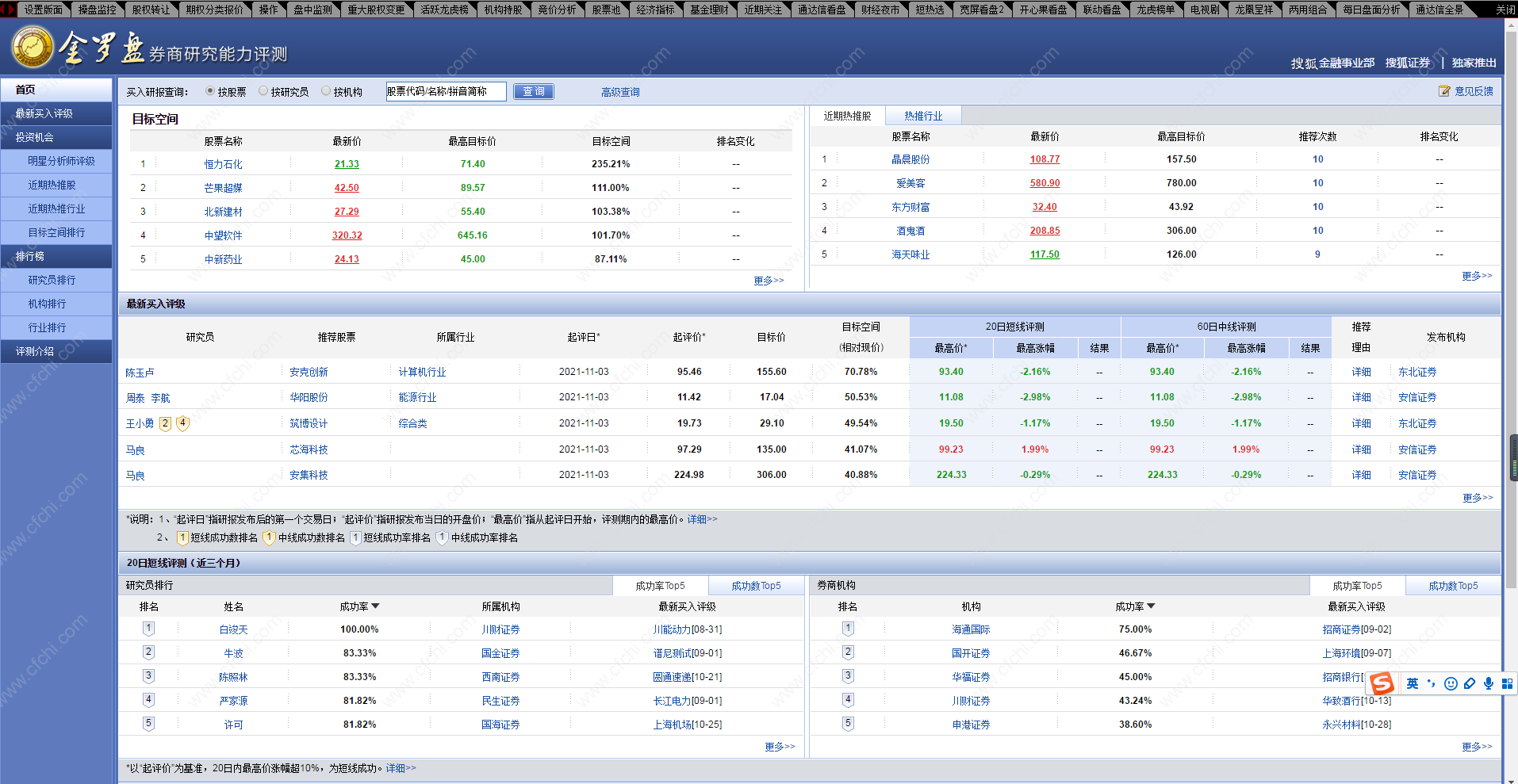This screenshot has height=784, width=1518.
Task: Open stock link 恒力石化
Action: pos(223,164)
